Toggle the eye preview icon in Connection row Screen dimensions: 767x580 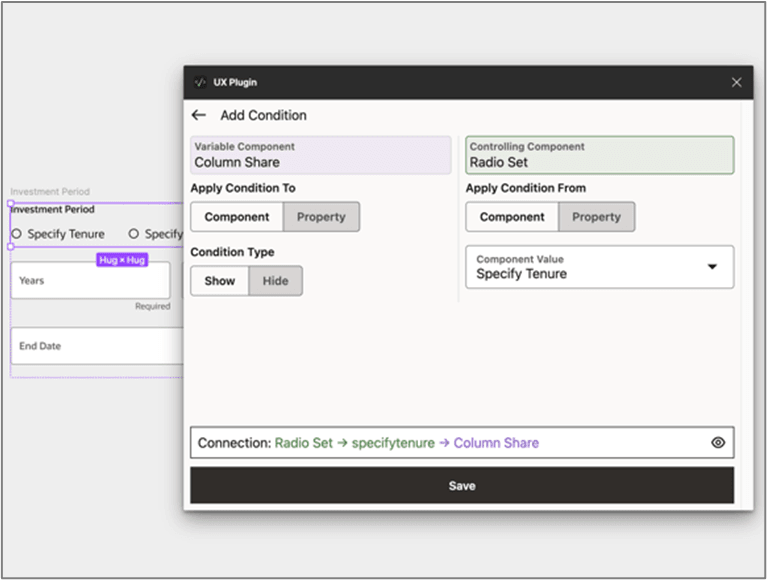click(718, 443)
